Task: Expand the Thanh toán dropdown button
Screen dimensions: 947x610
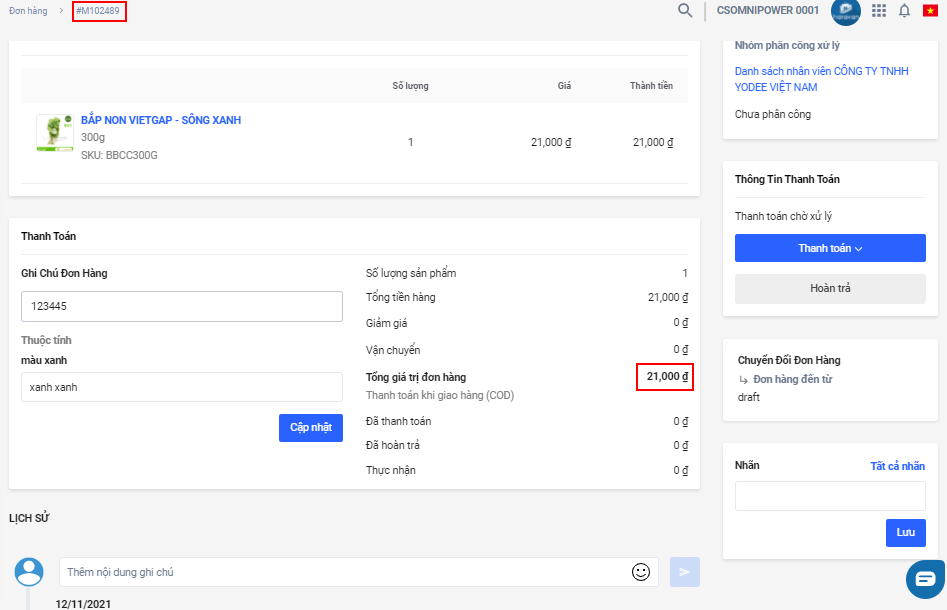Action: pyautogui.click(x=830, y=248)
